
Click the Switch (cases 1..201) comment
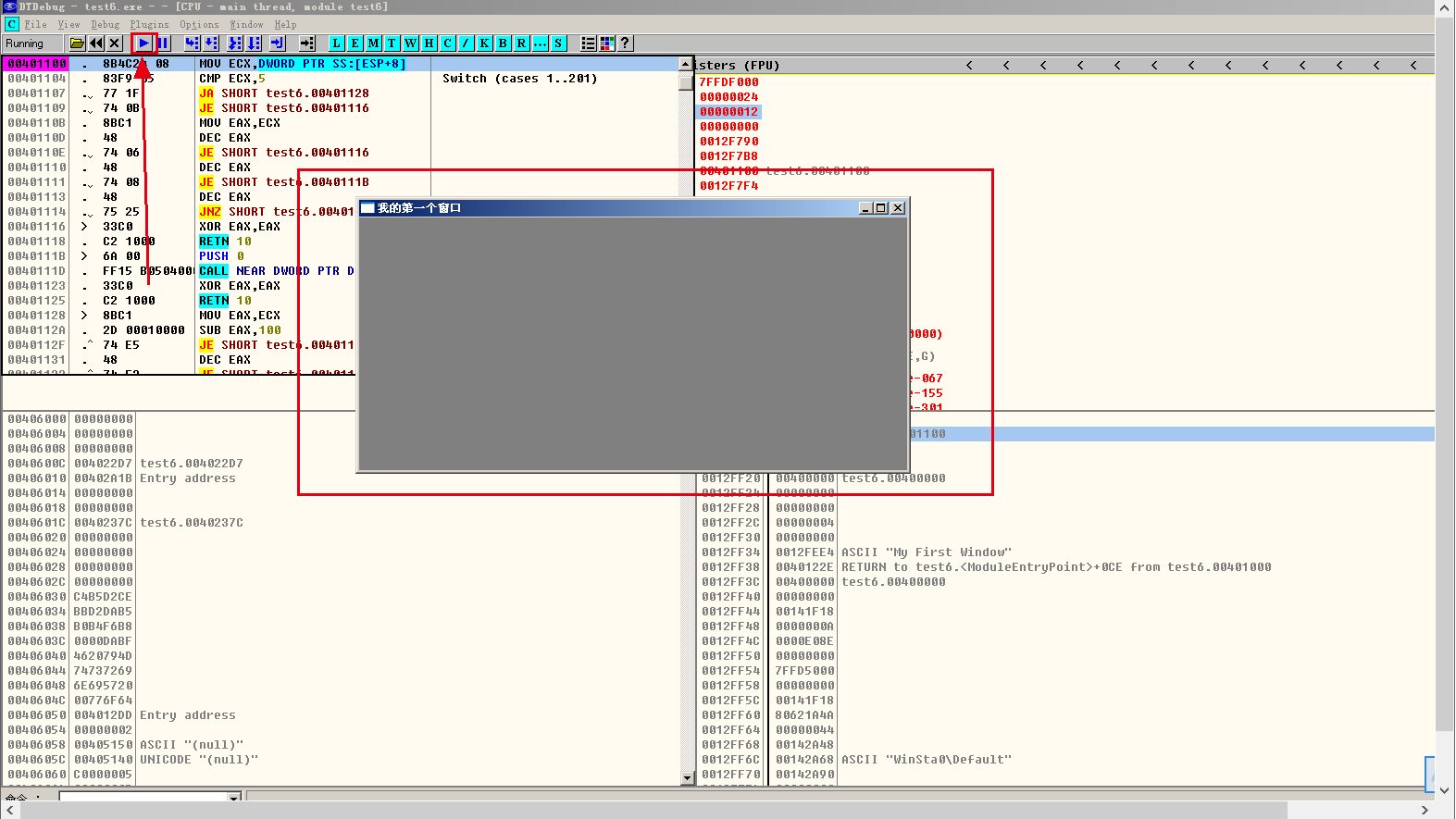(x=519, y=79)
